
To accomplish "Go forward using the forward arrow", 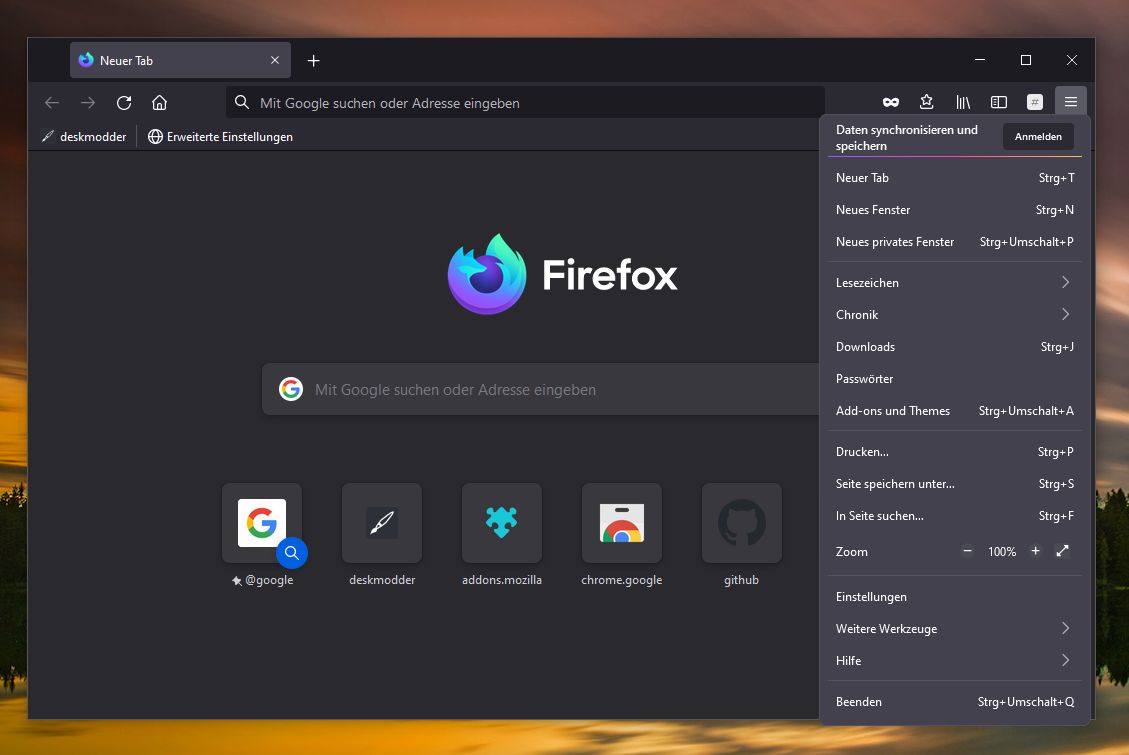I will click(x=88, y=103).
